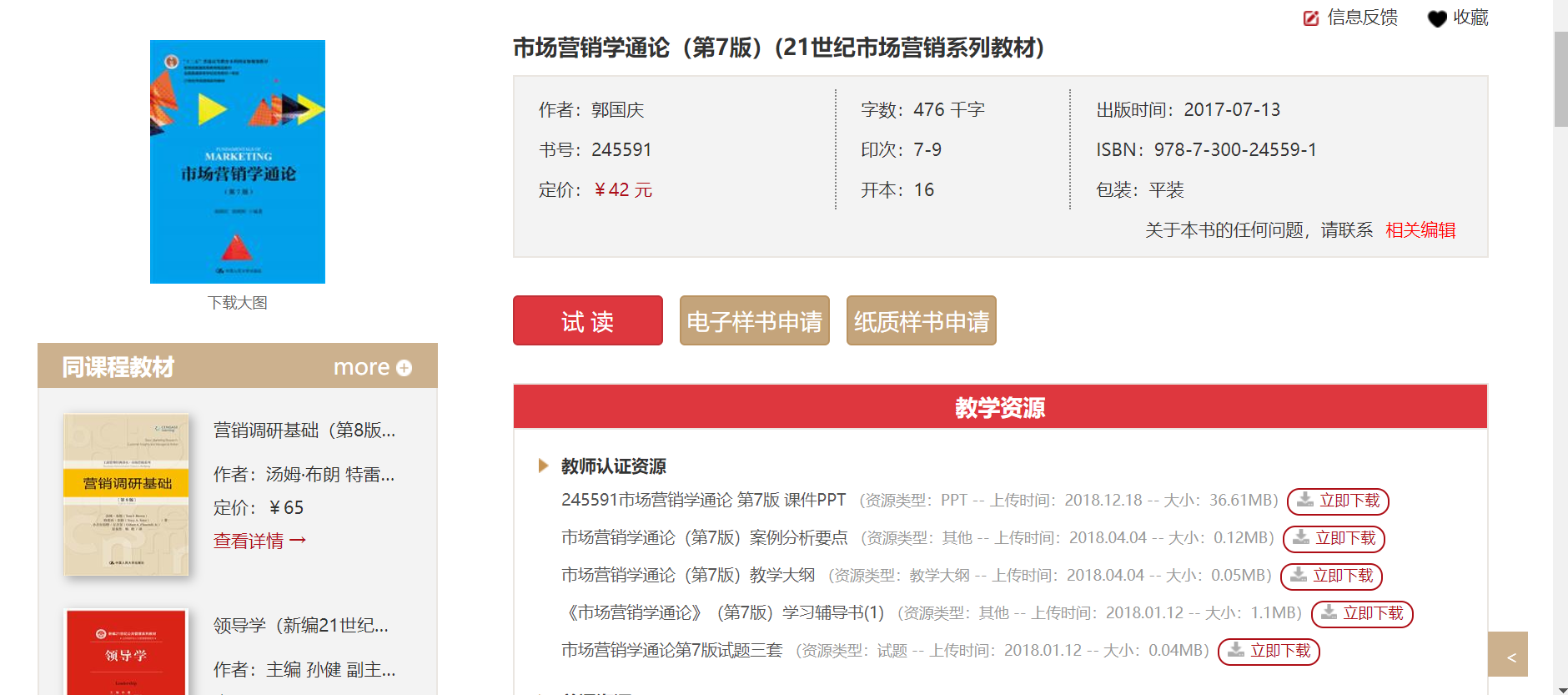Image resolution: width=1568 pixels, height=695 pixels.
Task: Click download icon for 学习辅导书(1) resource
Action: coord(1329,612)
